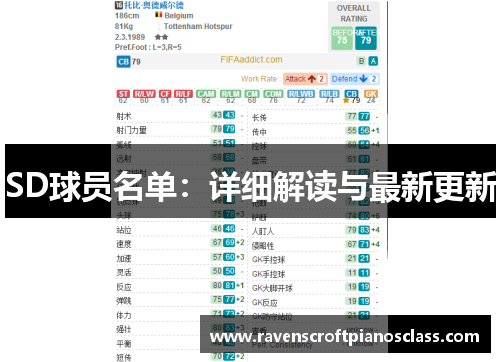Click the teal A badge

[x=373, y=61]
